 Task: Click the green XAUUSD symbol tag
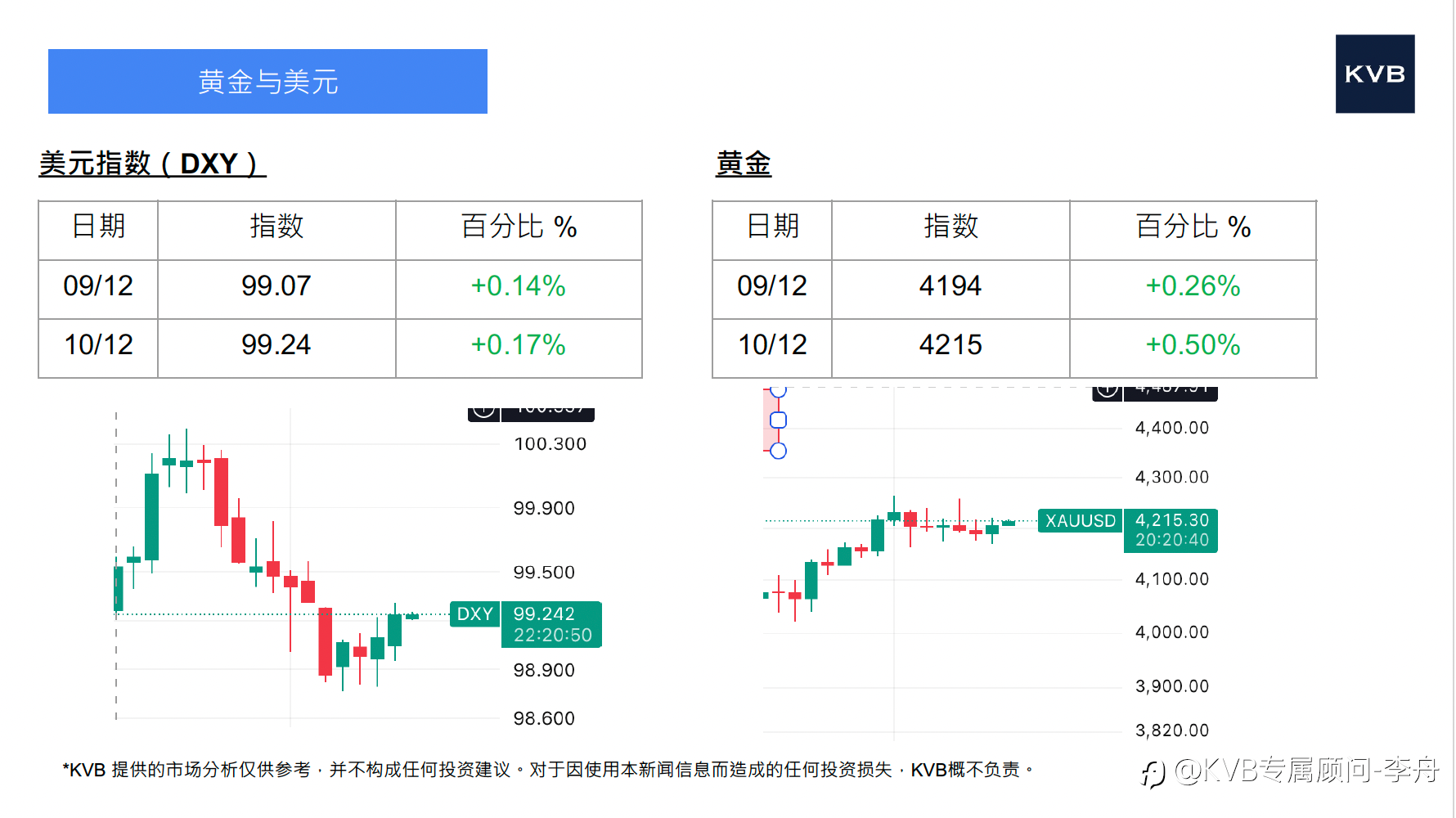point(1080,521)
